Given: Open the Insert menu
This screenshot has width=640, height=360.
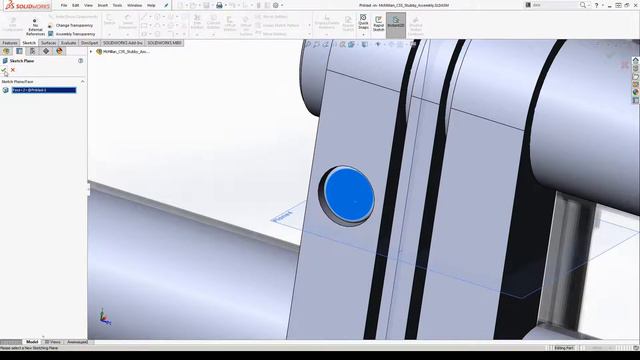Looking at the screenshot, I should [103, 5].
